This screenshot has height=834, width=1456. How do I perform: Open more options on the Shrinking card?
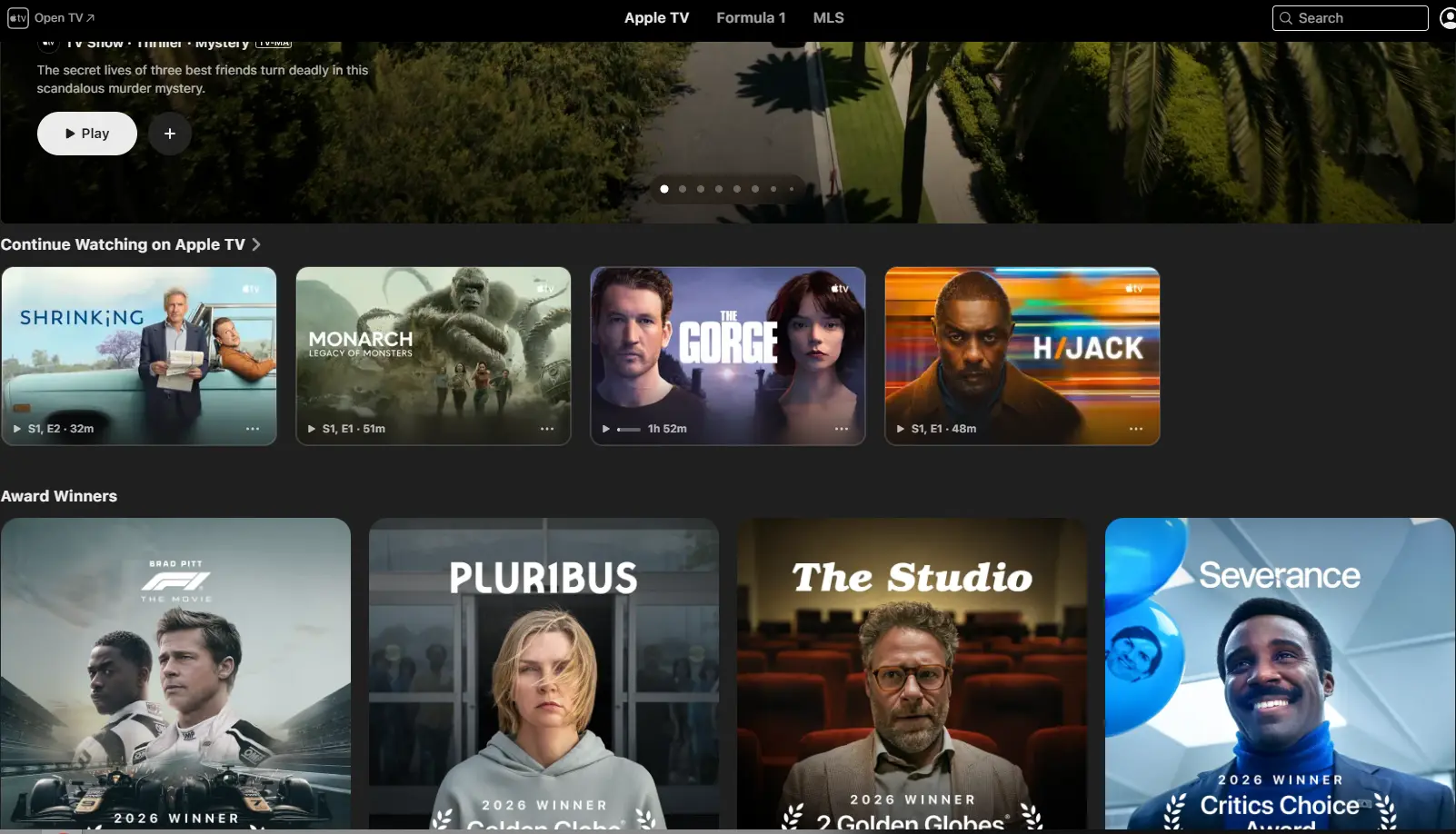point(253,429)
